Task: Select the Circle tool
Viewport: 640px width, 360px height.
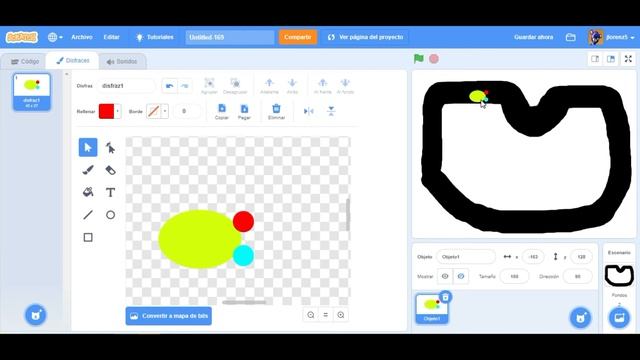Action: tap(110, 215)
